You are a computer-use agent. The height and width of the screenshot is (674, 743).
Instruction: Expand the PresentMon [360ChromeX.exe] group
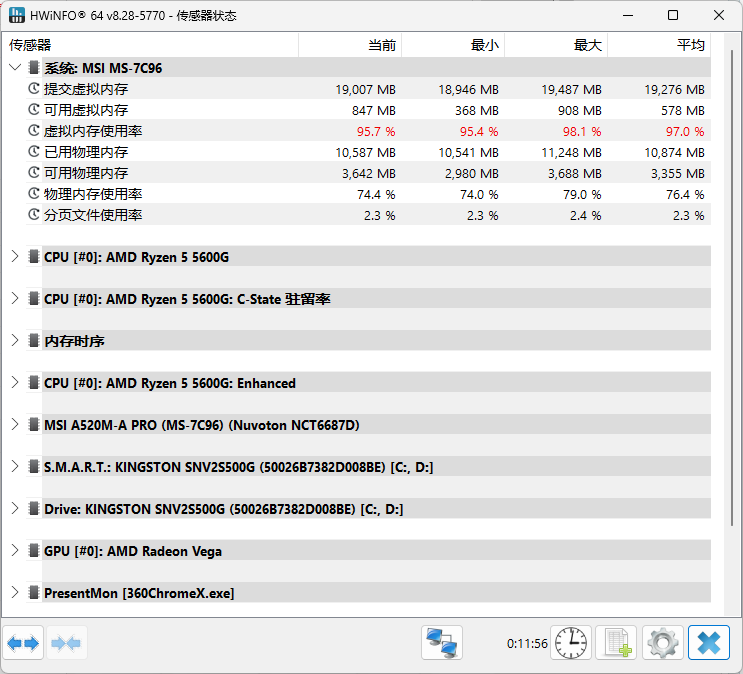coord(15,592)
